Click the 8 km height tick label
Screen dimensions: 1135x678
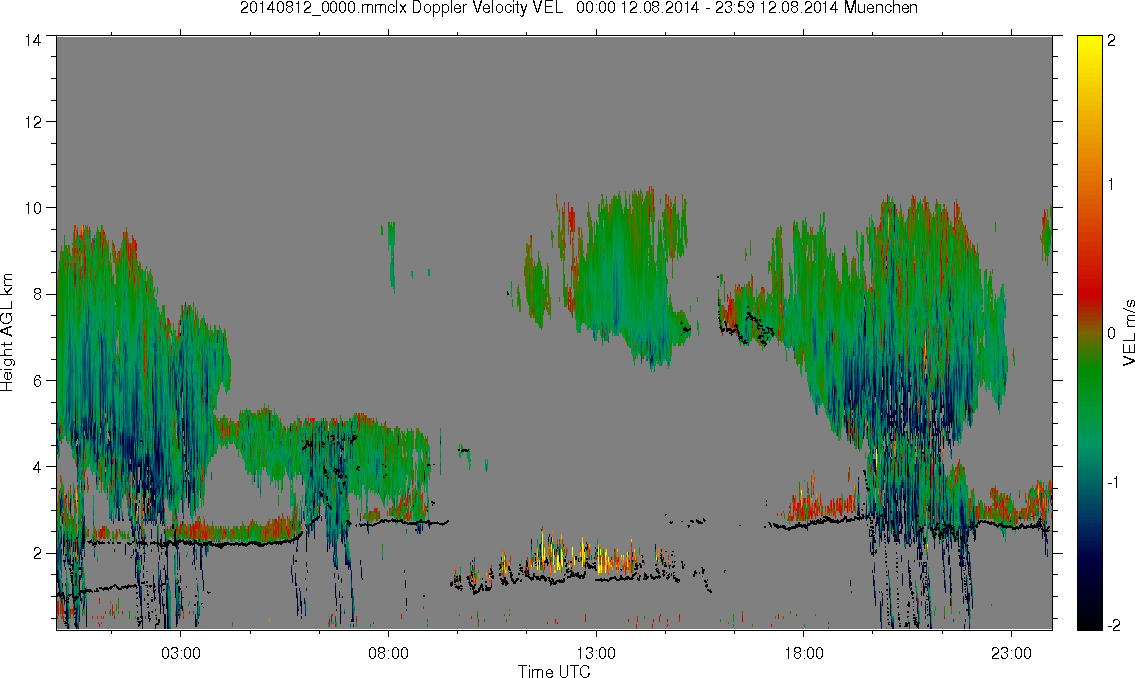tap(37, 294)
